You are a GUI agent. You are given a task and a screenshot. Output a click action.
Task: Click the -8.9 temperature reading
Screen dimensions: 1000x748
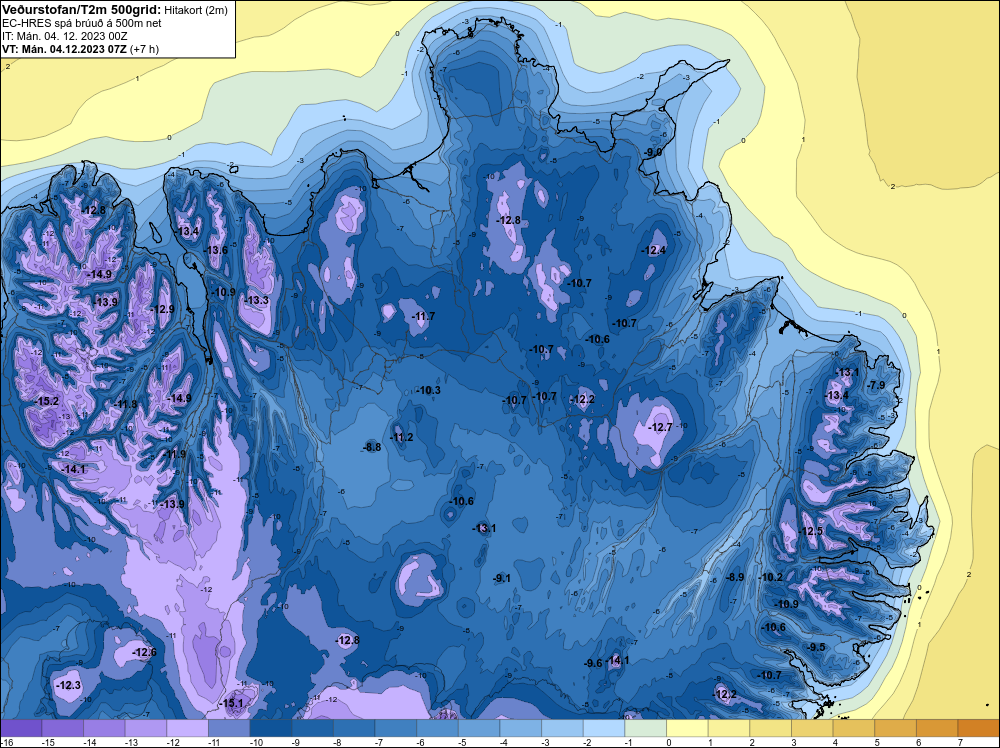coord(735,577)
